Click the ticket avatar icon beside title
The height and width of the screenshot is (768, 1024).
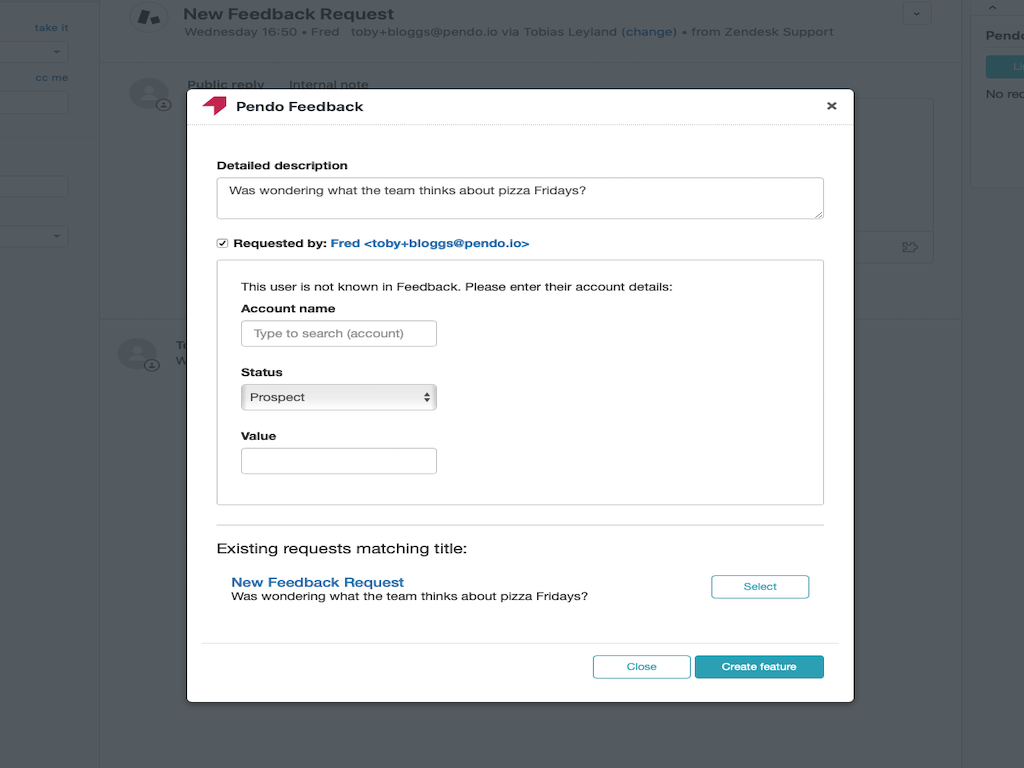tap(149, 17)
